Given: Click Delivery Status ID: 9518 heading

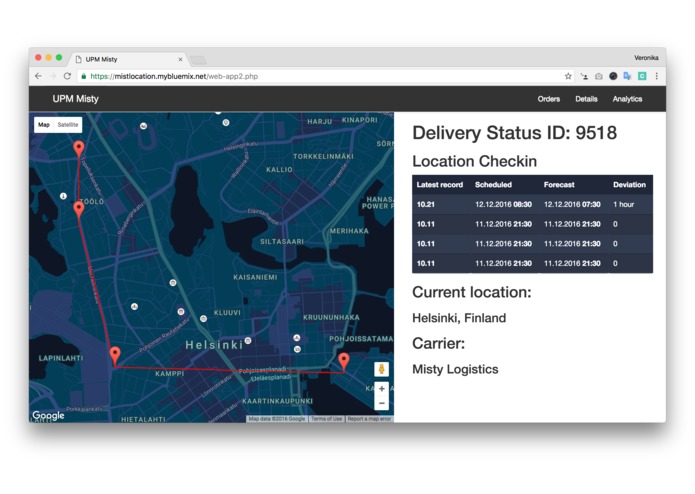Looking at the screenshot, I should coord(514,133).
